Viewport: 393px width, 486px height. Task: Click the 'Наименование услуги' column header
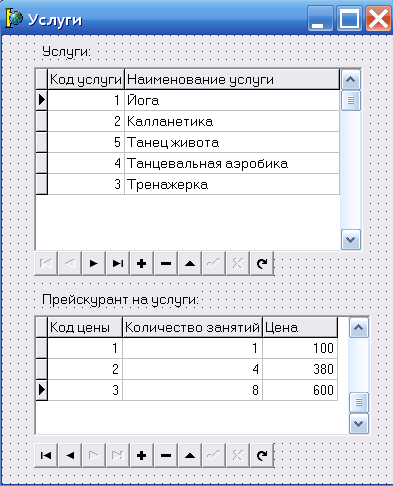232,79
